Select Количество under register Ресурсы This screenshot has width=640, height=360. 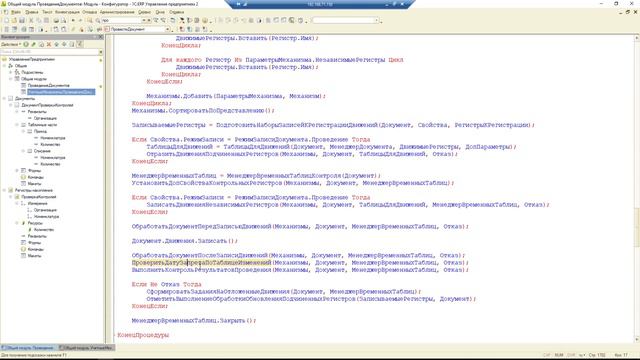[44, 229]
